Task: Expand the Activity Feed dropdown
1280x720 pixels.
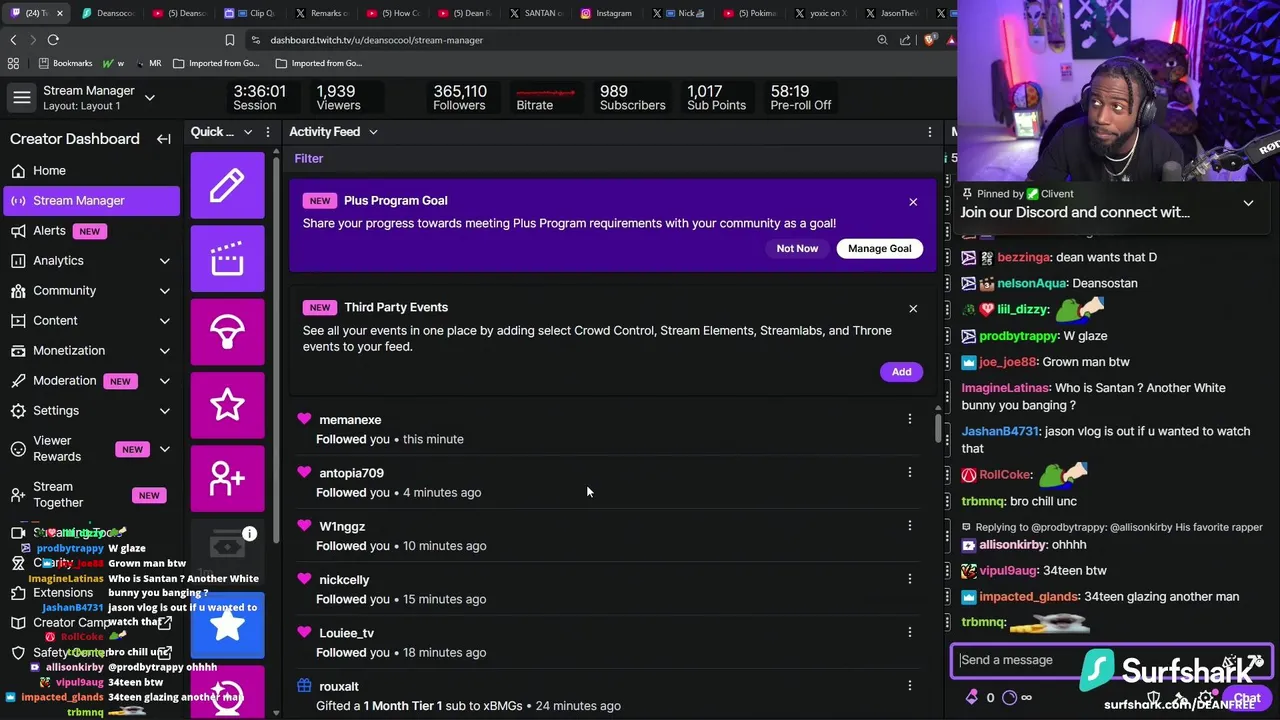Action: 373,132
